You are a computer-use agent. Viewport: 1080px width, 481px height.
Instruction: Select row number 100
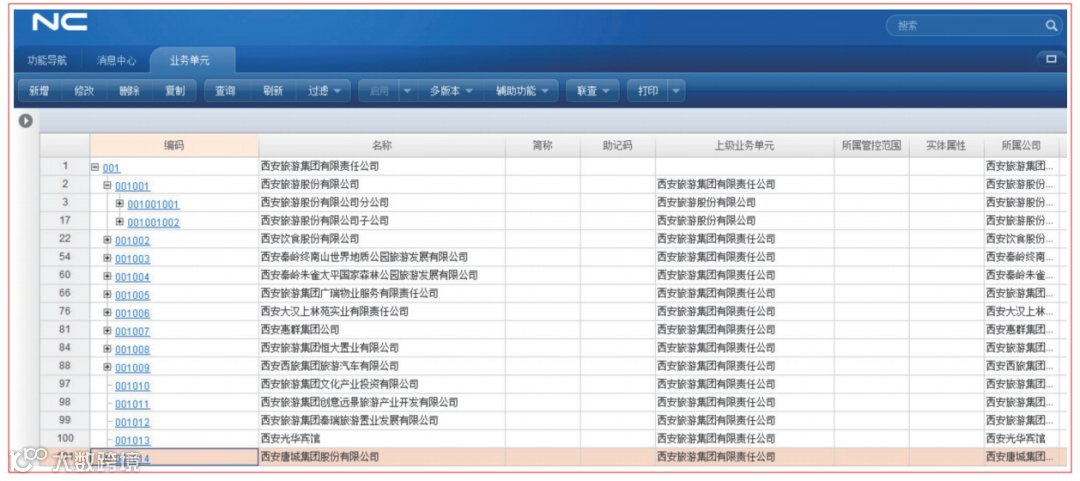[x=65, y=438]
